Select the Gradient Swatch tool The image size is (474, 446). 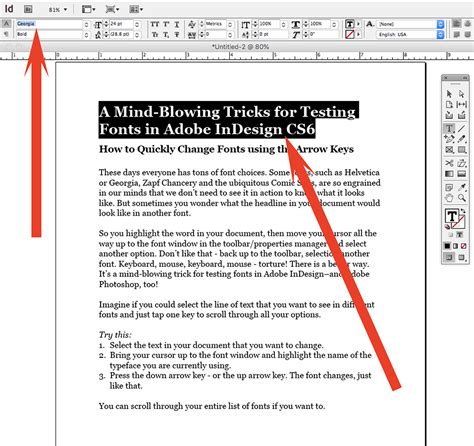pos(449,174)
